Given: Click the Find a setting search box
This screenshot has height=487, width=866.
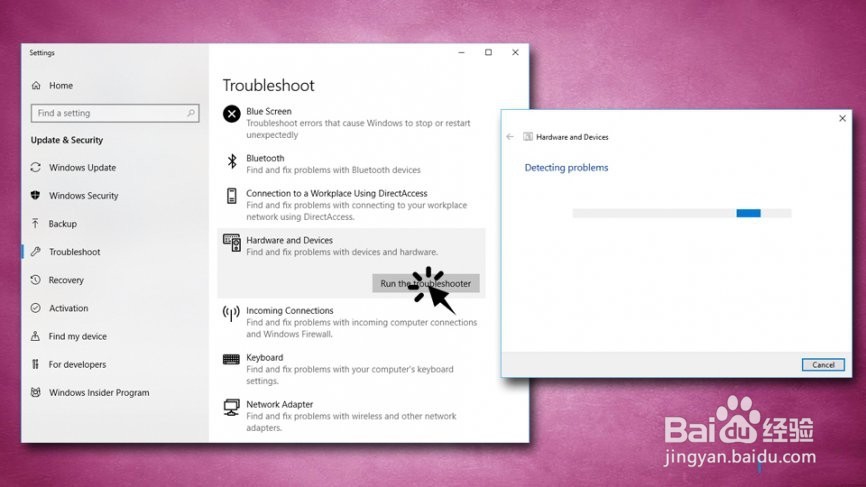Looking at the screenshot, I should coord(115,113).
